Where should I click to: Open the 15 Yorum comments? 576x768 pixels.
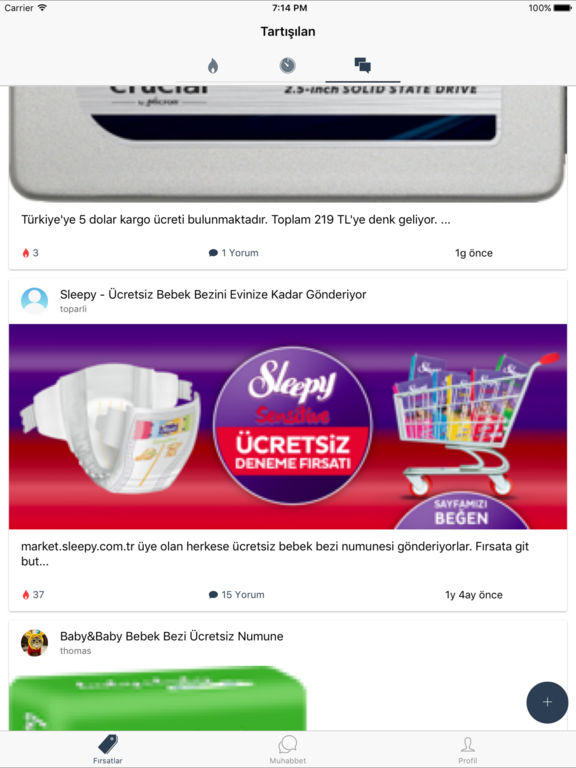point(237,595)
